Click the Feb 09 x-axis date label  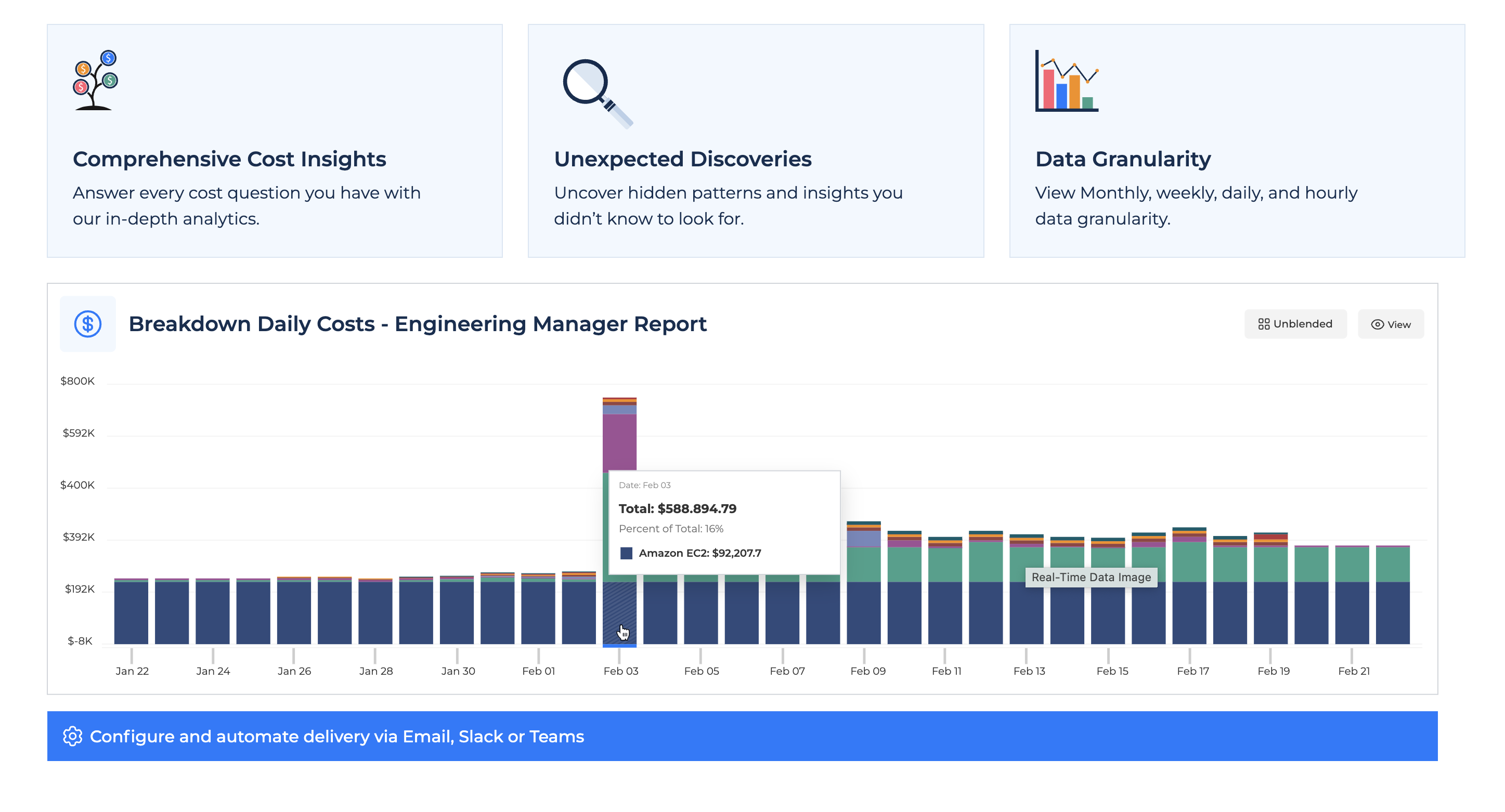pyautogui.click(x=867, y=671)
